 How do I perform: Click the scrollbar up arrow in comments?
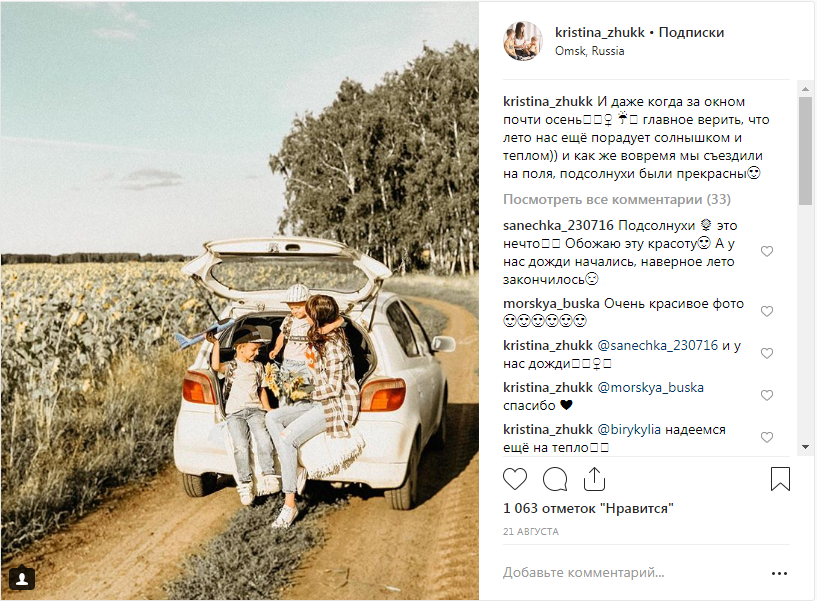pos(806,89)
